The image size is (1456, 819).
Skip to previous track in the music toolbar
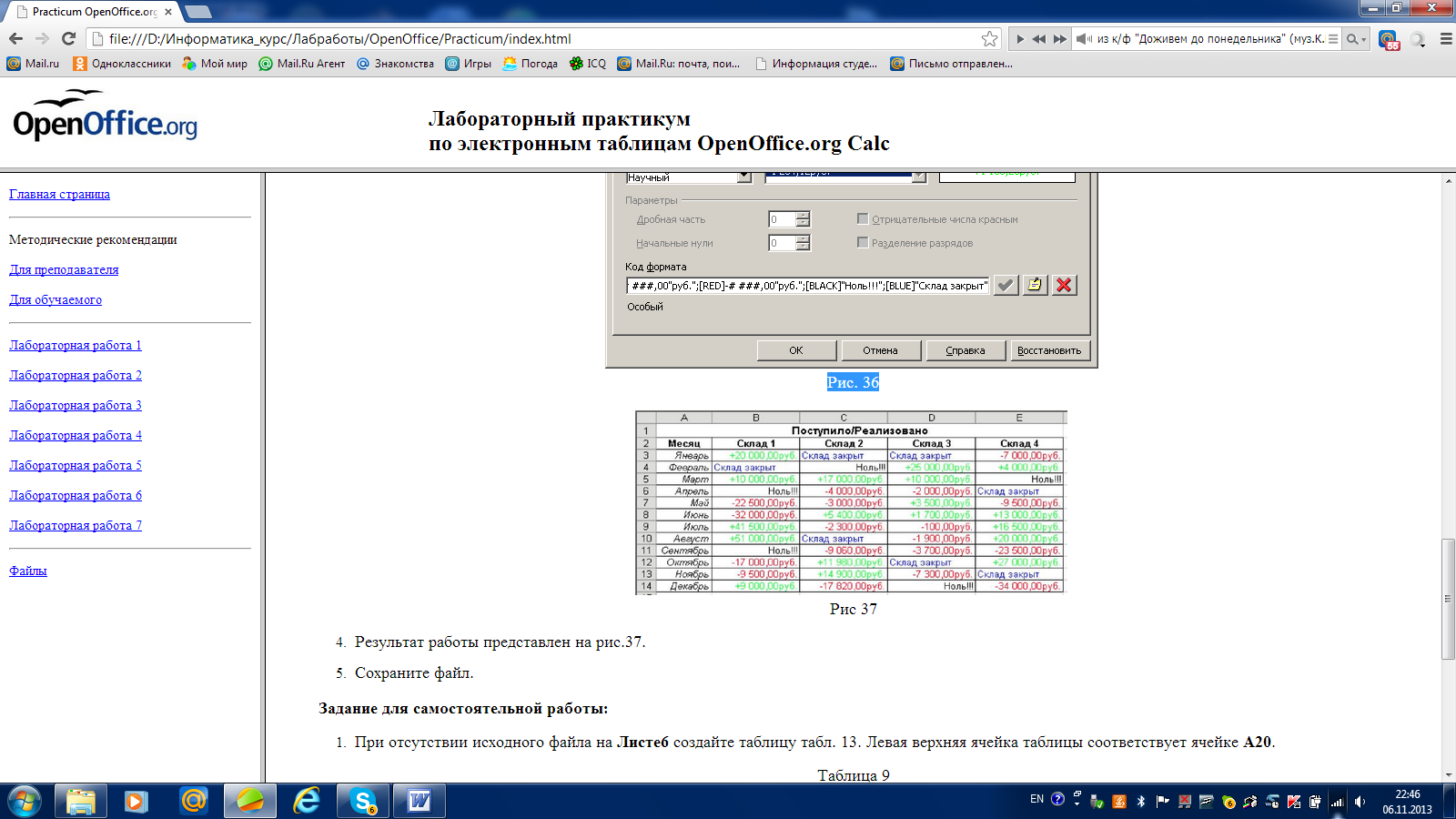1039,39
